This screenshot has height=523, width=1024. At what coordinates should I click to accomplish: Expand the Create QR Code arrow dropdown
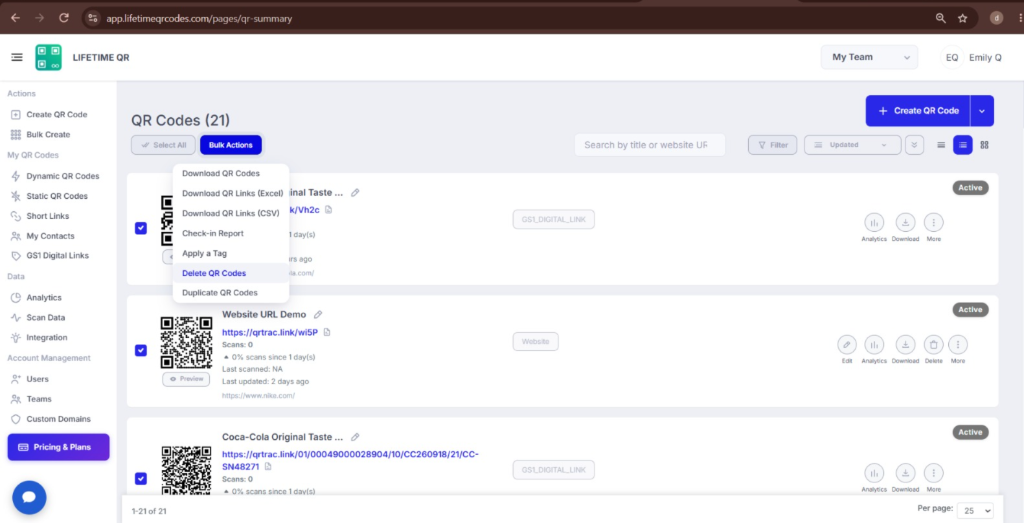(x=982, y=111)
